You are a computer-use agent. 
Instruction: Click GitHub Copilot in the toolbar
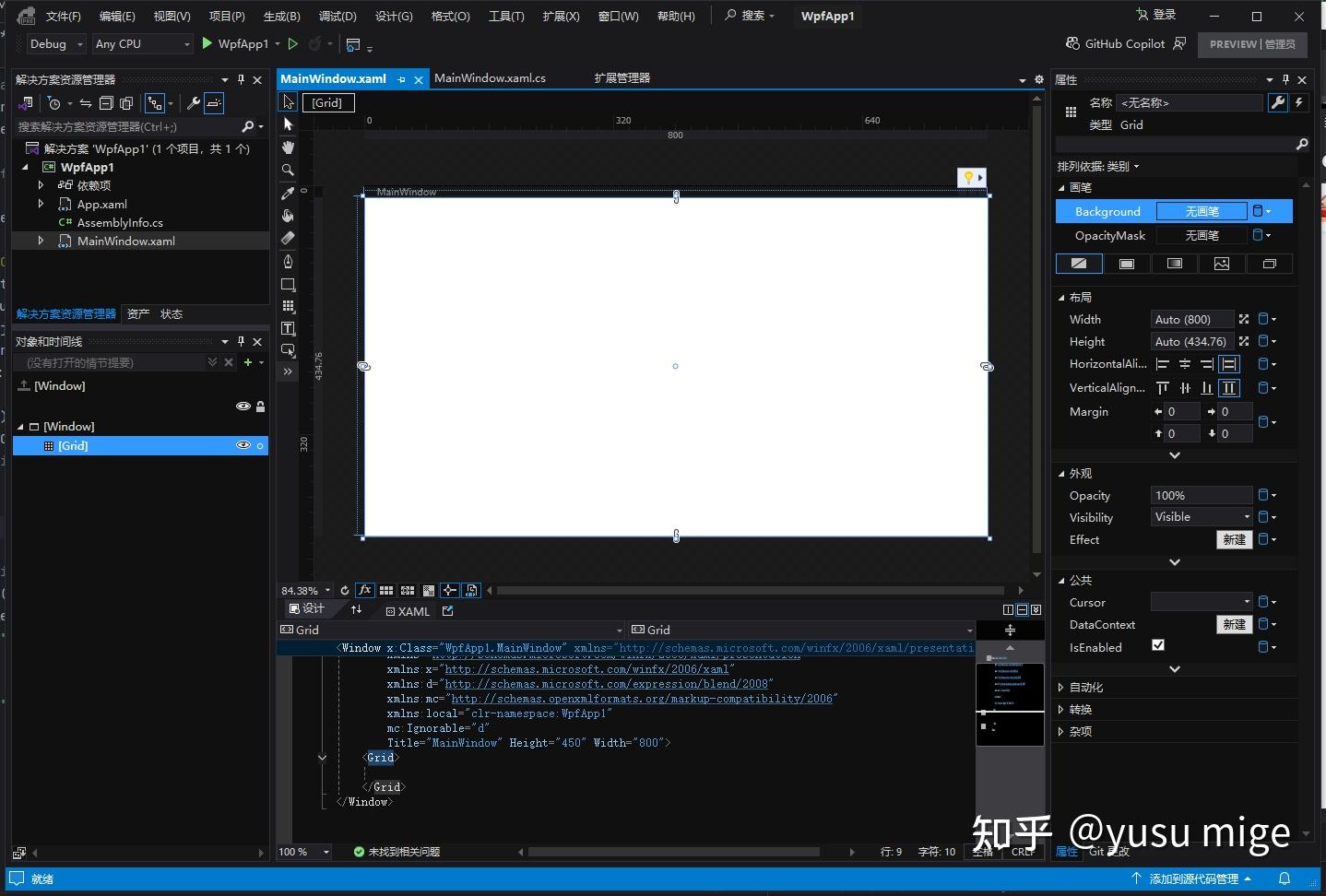click(1125, 43)
